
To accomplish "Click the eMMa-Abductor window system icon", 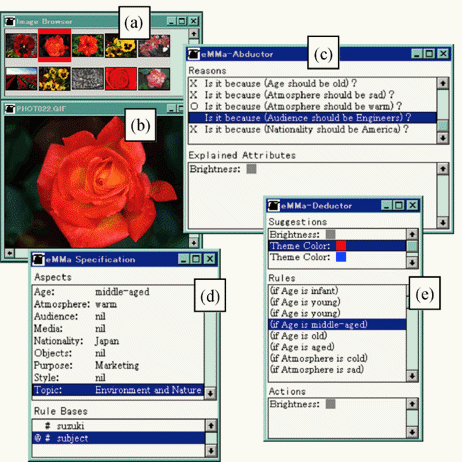I will point(194,54).
